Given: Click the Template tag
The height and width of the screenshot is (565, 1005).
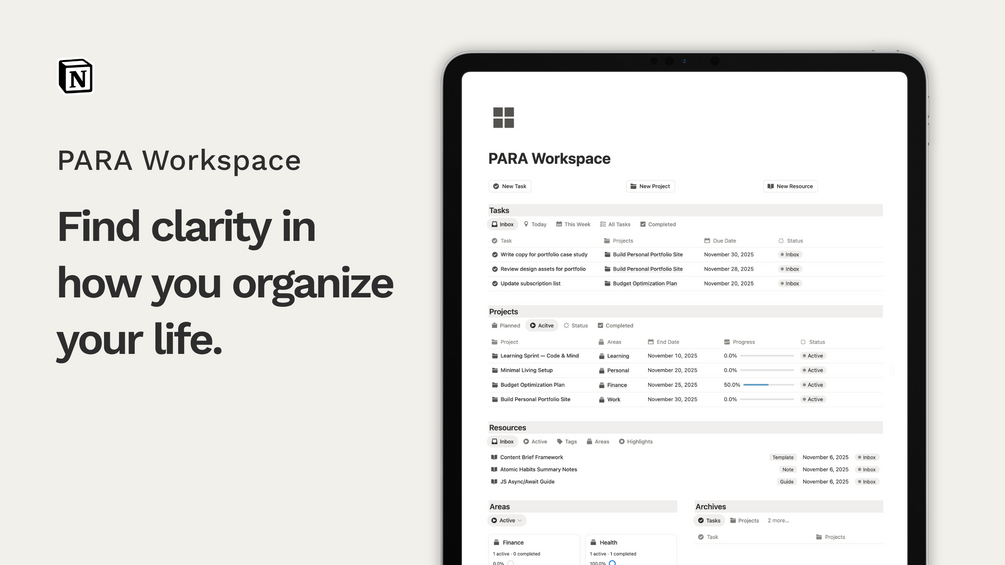Looking at the screenshot, I should pos(783,457).
